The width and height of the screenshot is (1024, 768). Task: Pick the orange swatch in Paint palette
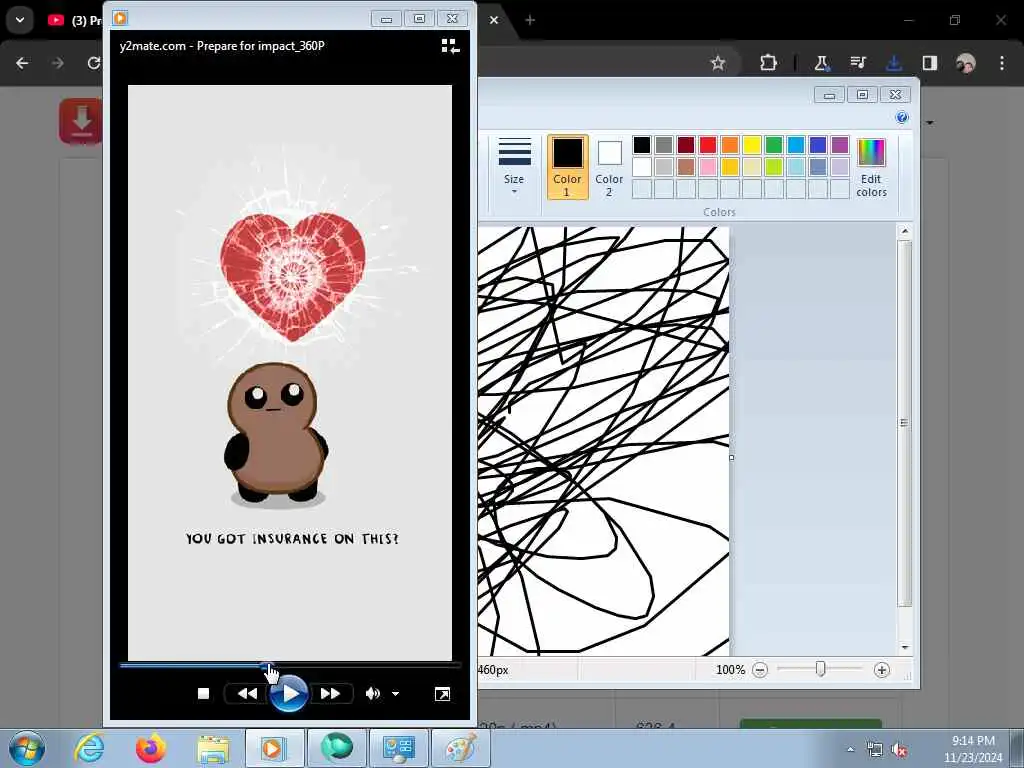point(730,145)
